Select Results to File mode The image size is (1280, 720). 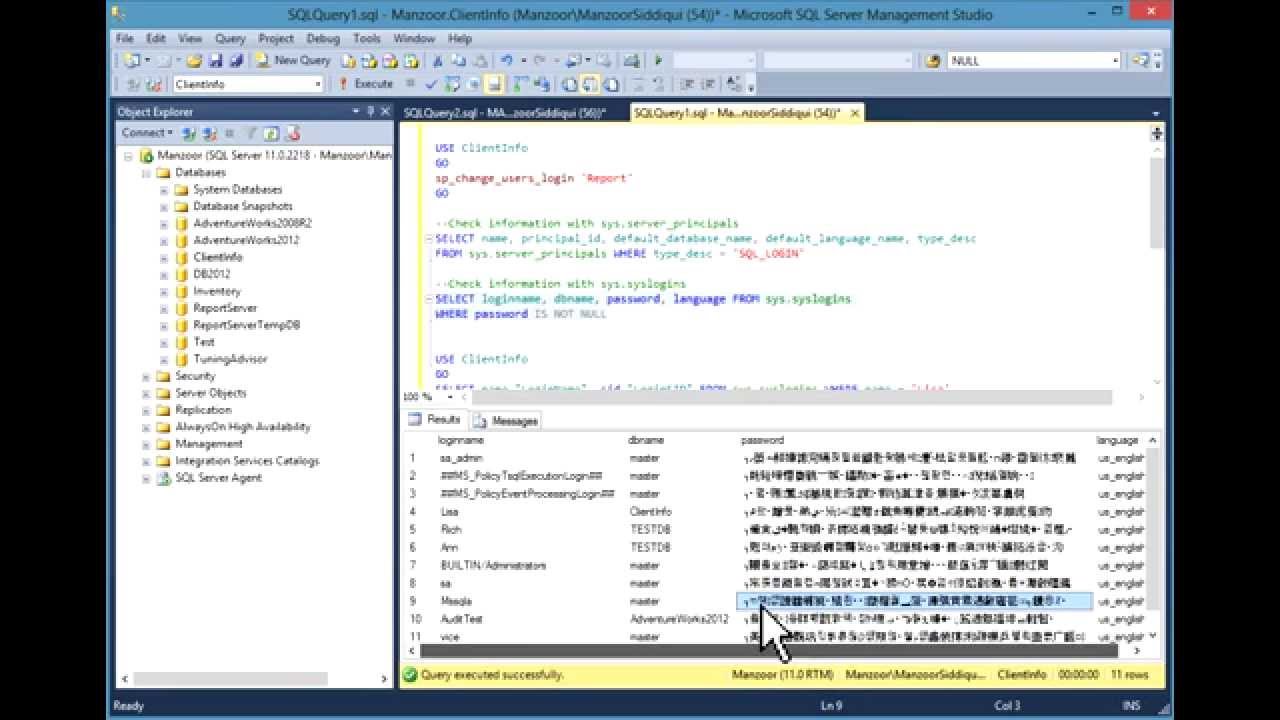[x=611, y=84]
